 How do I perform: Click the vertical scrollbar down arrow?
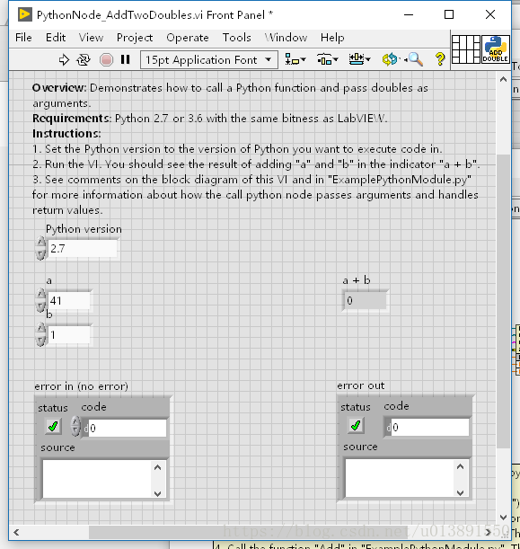click(x=503, y=517)
